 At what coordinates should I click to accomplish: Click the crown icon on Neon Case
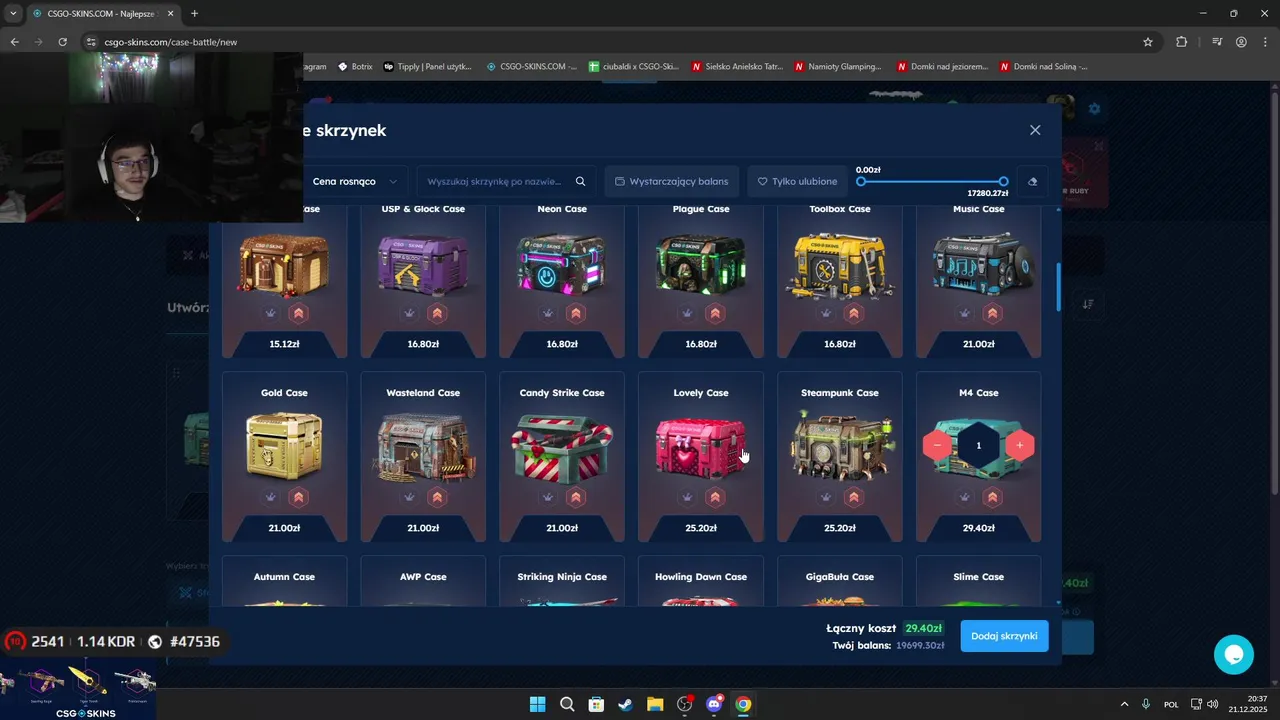(548, 313)
